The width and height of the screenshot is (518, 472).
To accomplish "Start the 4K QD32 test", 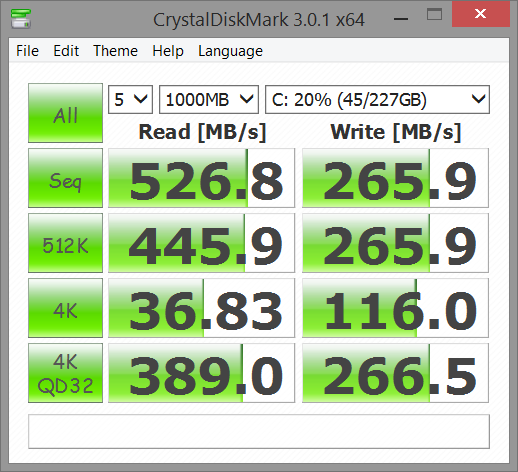I will pos(65,373).
